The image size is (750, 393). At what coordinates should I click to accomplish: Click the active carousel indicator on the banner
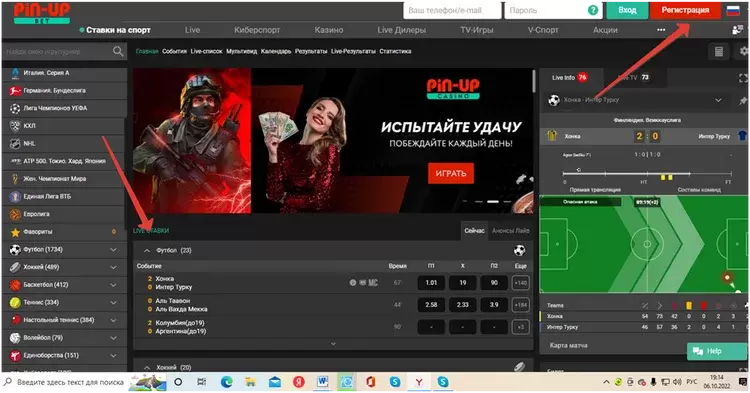(493, 202)
